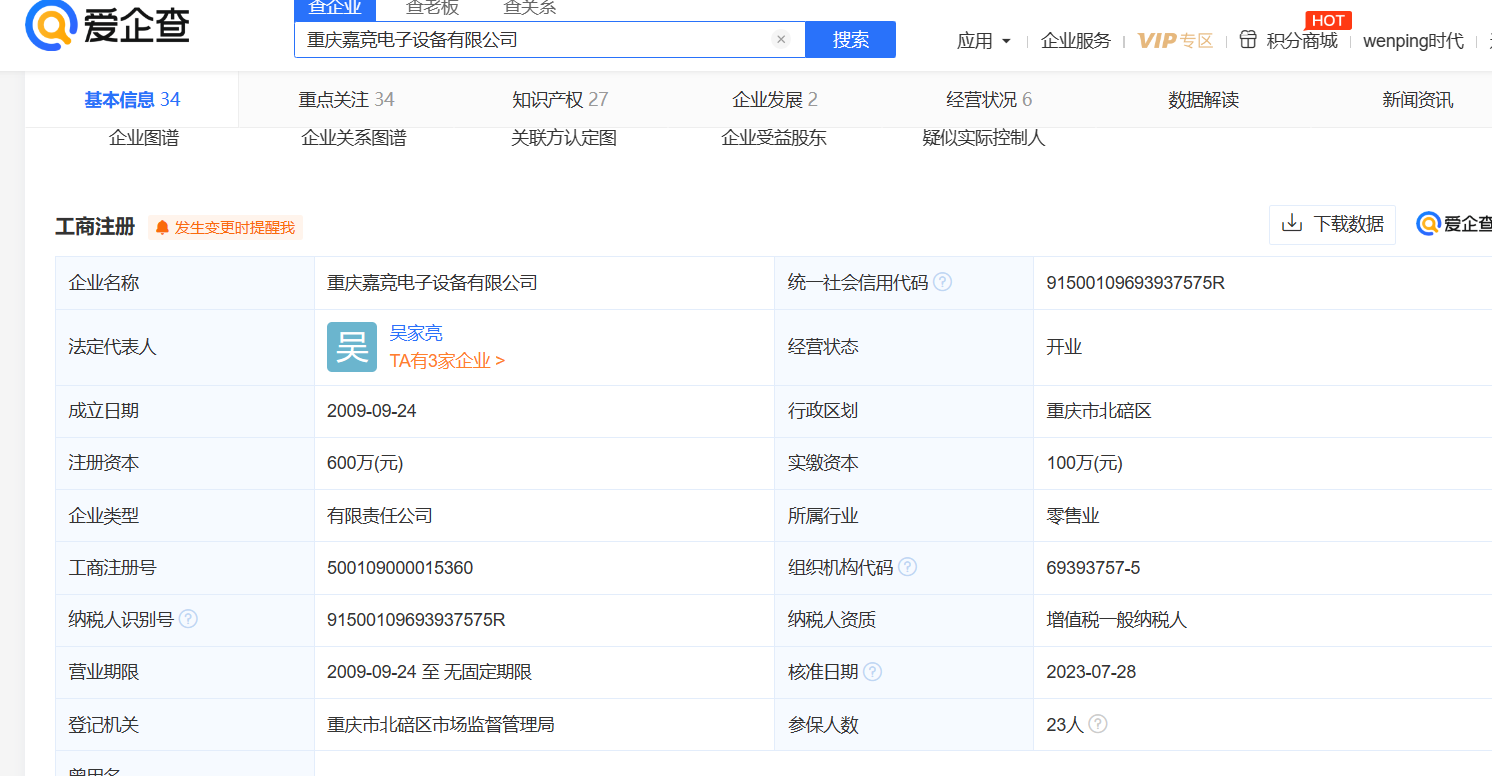This screenshot has height=776, width=1492.
Task: Click the 经营状态 value 开业
Action: coord(1064,347)
